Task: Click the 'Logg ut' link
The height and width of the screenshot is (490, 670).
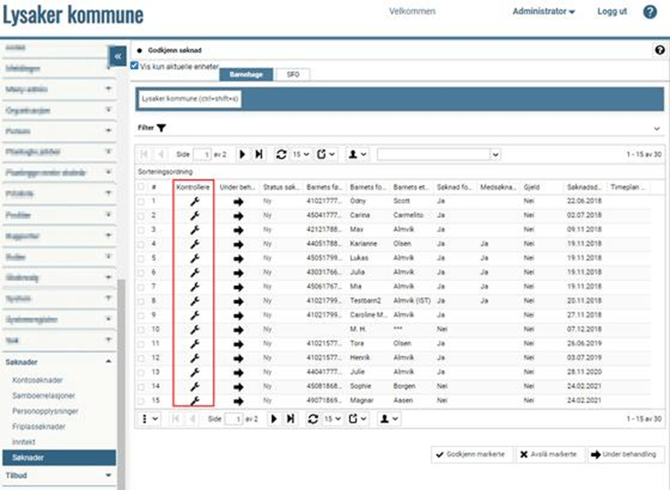Action: [612, 12]
